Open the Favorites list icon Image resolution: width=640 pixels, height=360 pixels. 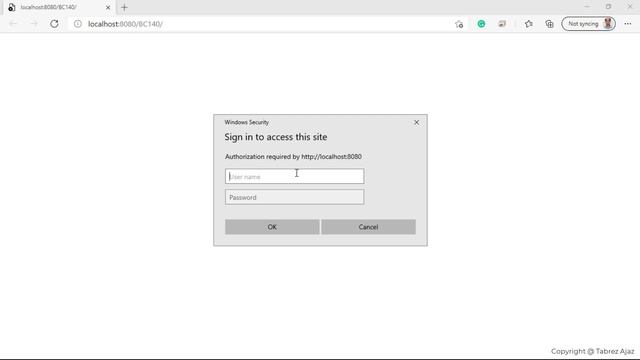point(529,24)
